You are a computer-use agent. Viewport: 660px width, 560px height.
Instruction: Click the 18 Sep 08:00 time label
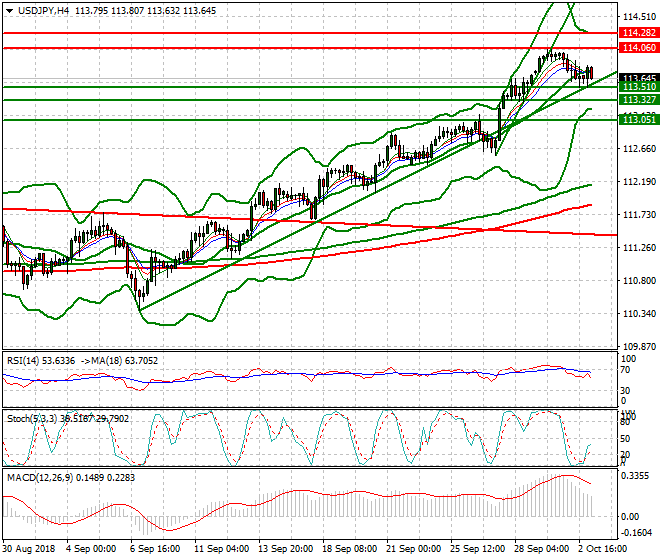tap(349, 549)
